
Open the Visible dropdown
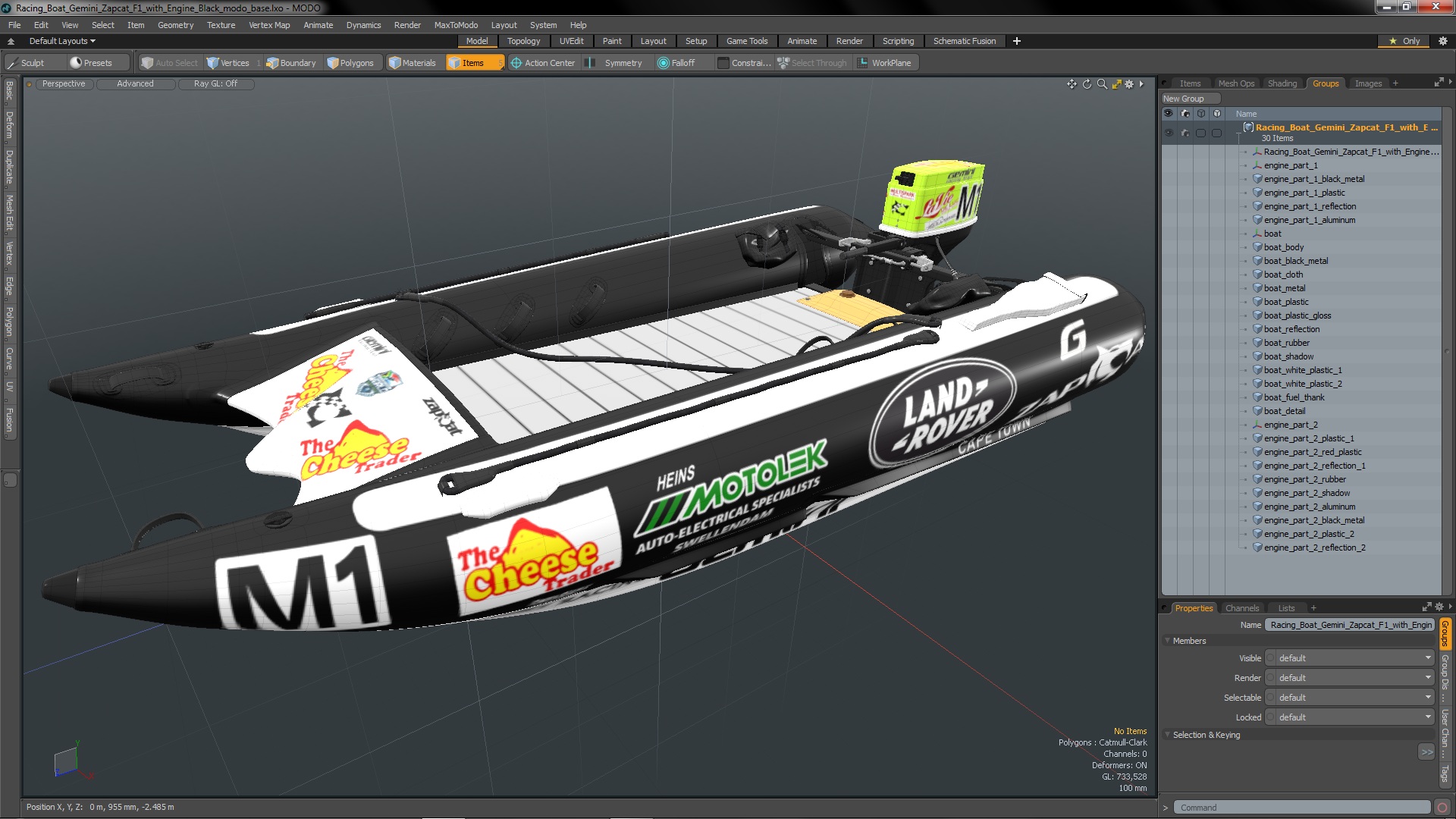pyautogui.click(x=1350, y=658)
